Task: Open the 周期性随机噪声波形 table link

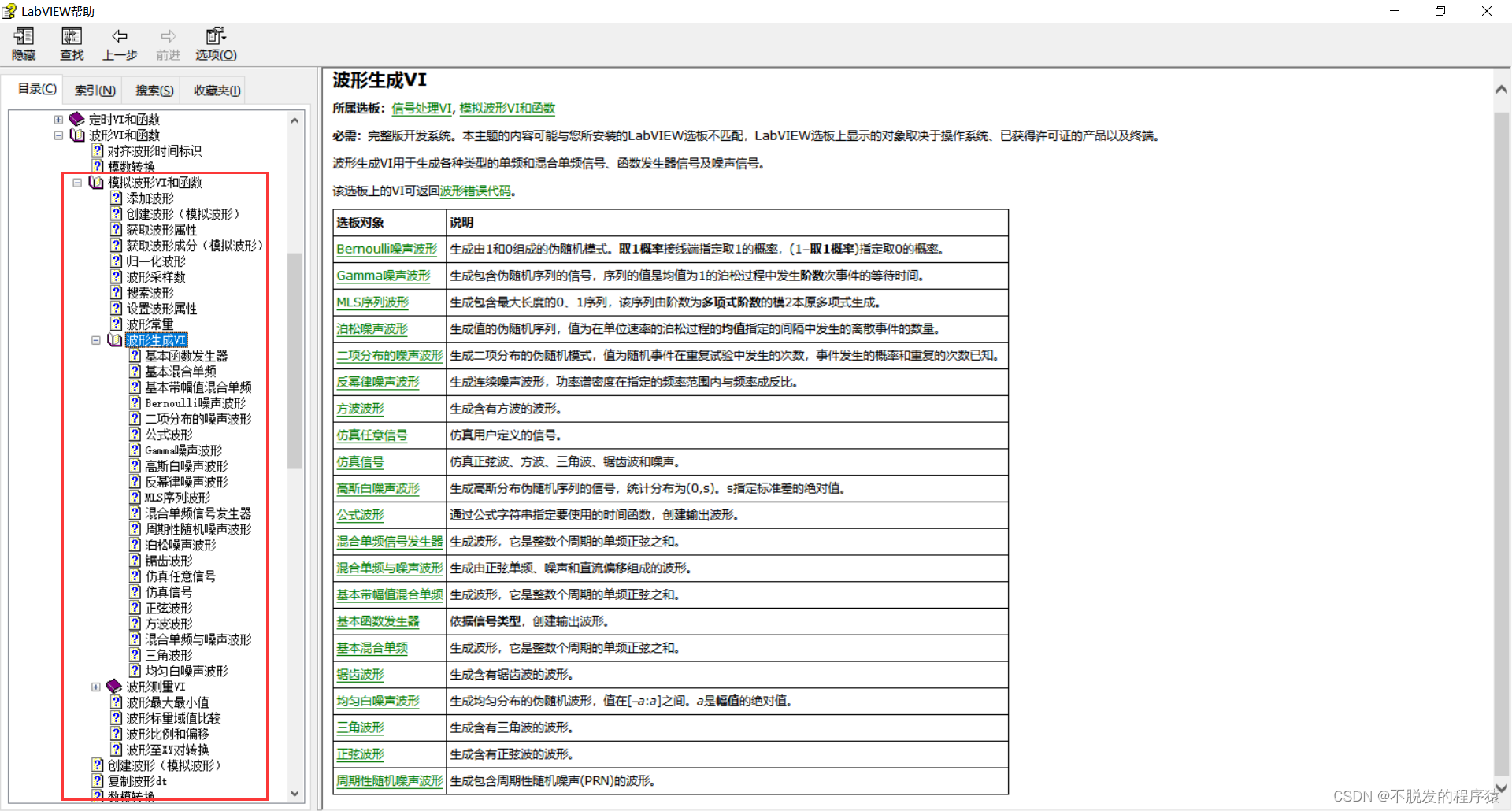Action: point(390,781)
